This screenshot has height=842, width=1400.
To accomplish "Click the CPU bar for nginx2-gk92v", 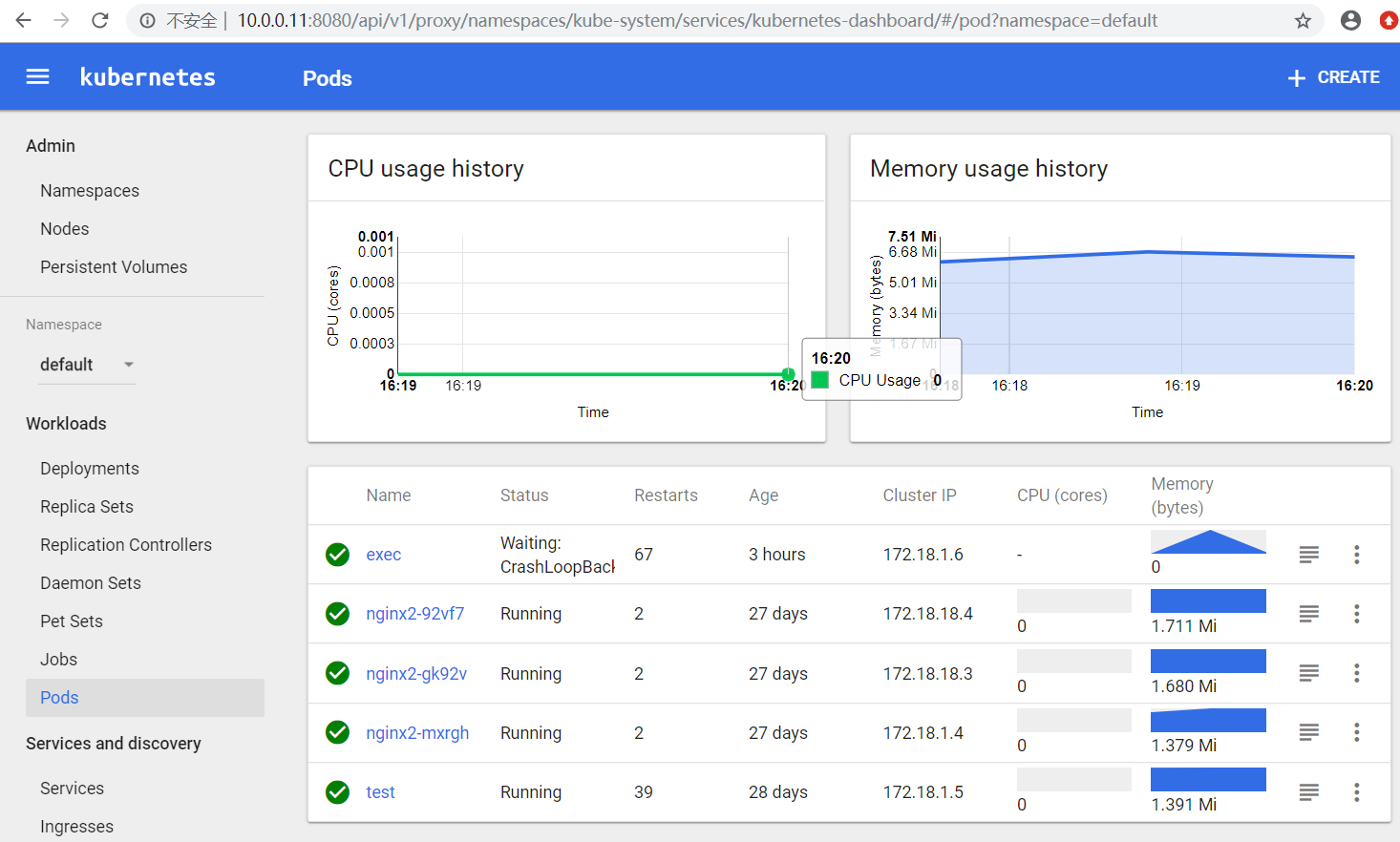I will (1074, 661).
